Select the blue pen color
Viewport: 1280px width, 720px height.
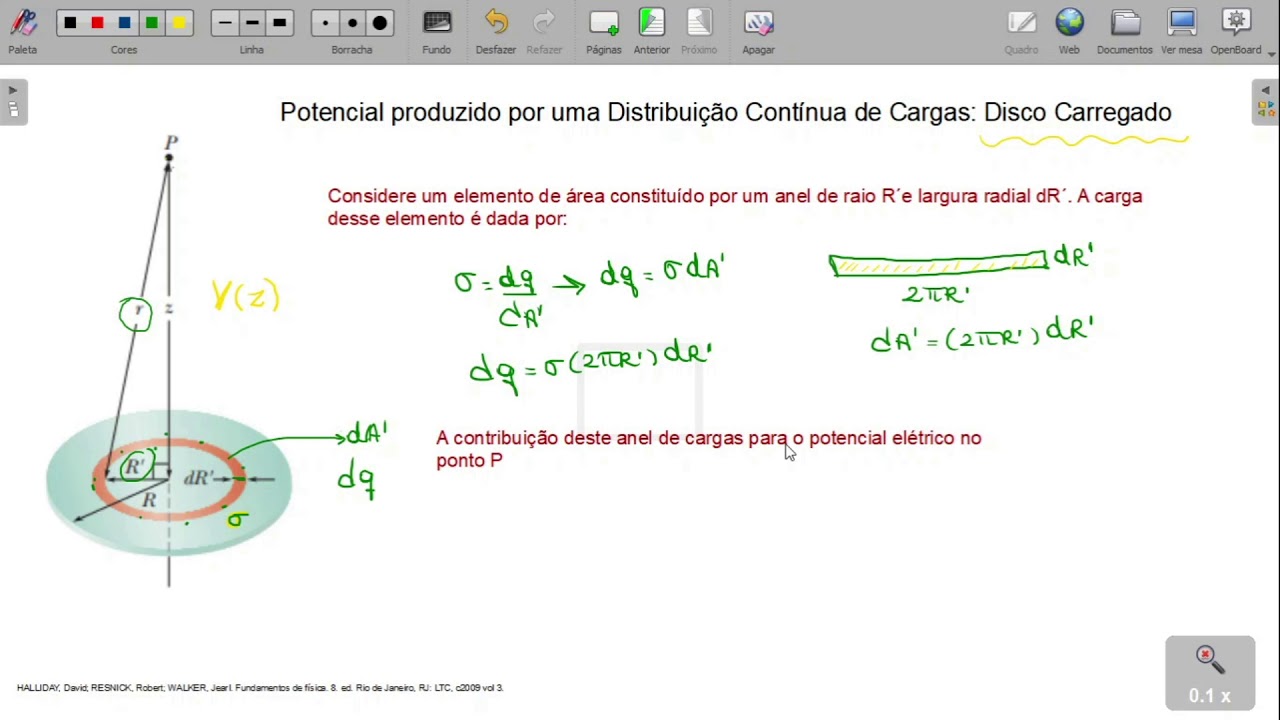pyautogui.click(x=124, y=23)
